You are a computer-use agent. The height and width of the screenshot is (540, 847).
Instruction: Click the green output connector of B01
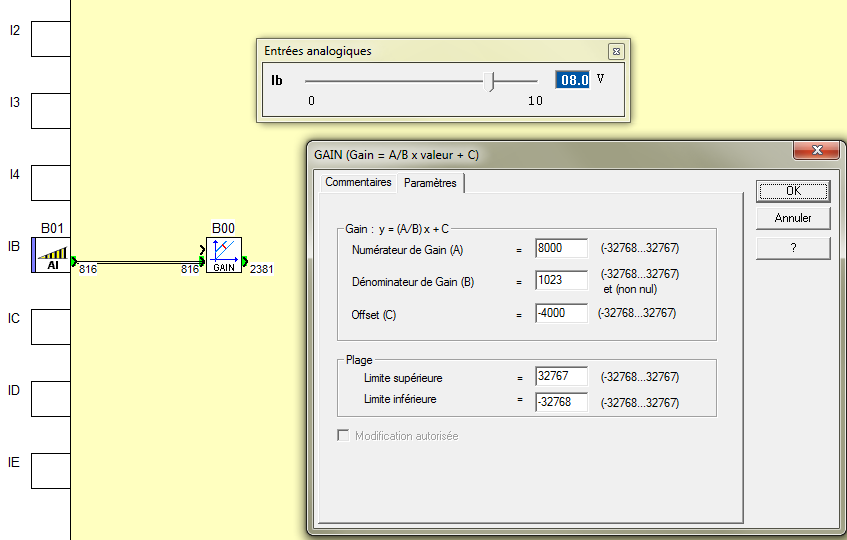74,263
